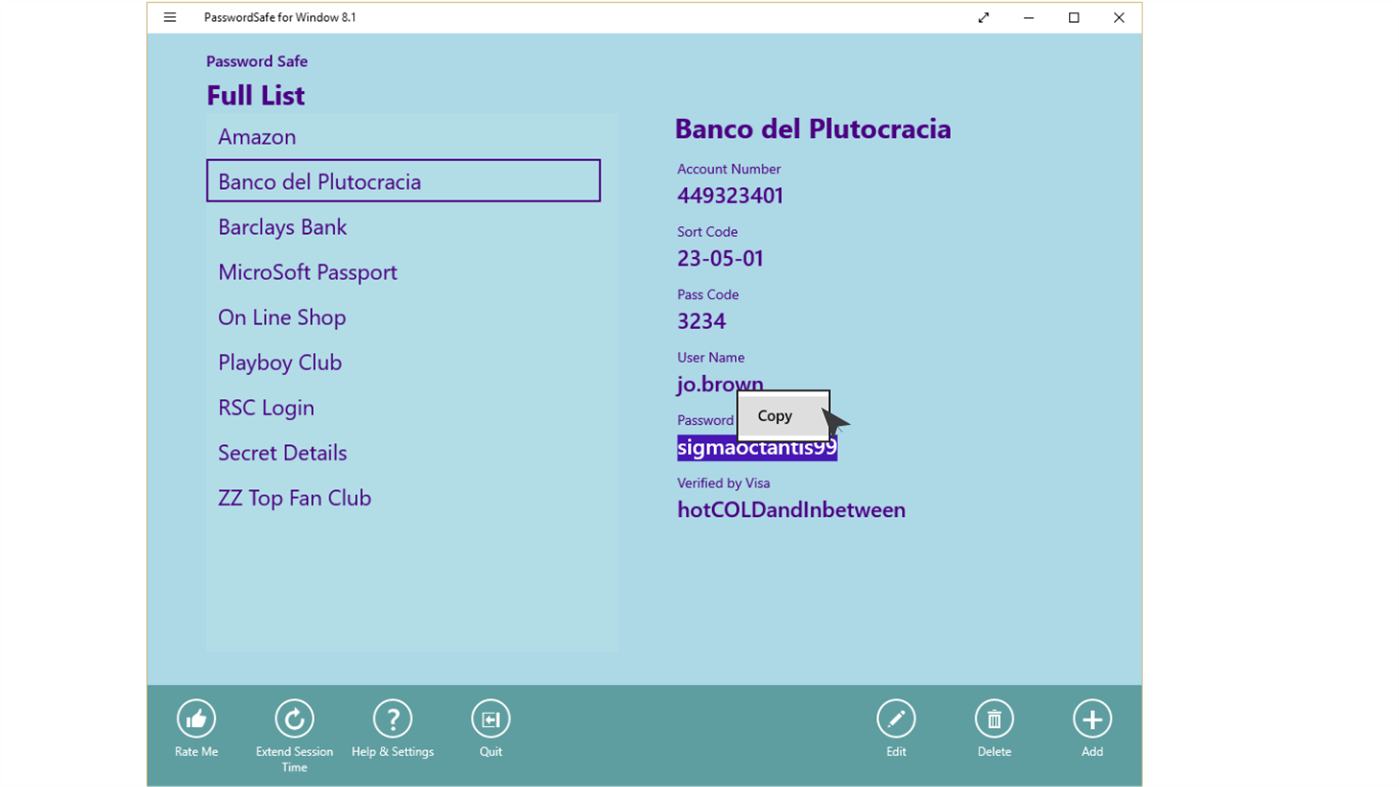The height and width of the screenshot is (787, 1399).
Task: Open Help & Settings
Action: tap(392, 717)
